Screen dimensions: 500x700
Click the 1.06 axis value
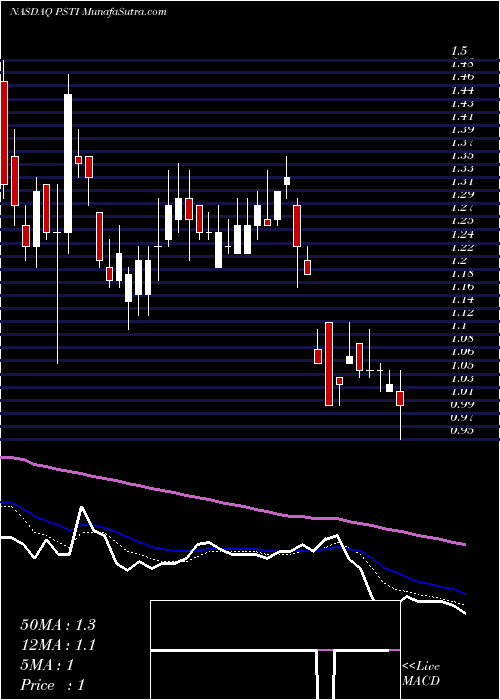point(463,351)
